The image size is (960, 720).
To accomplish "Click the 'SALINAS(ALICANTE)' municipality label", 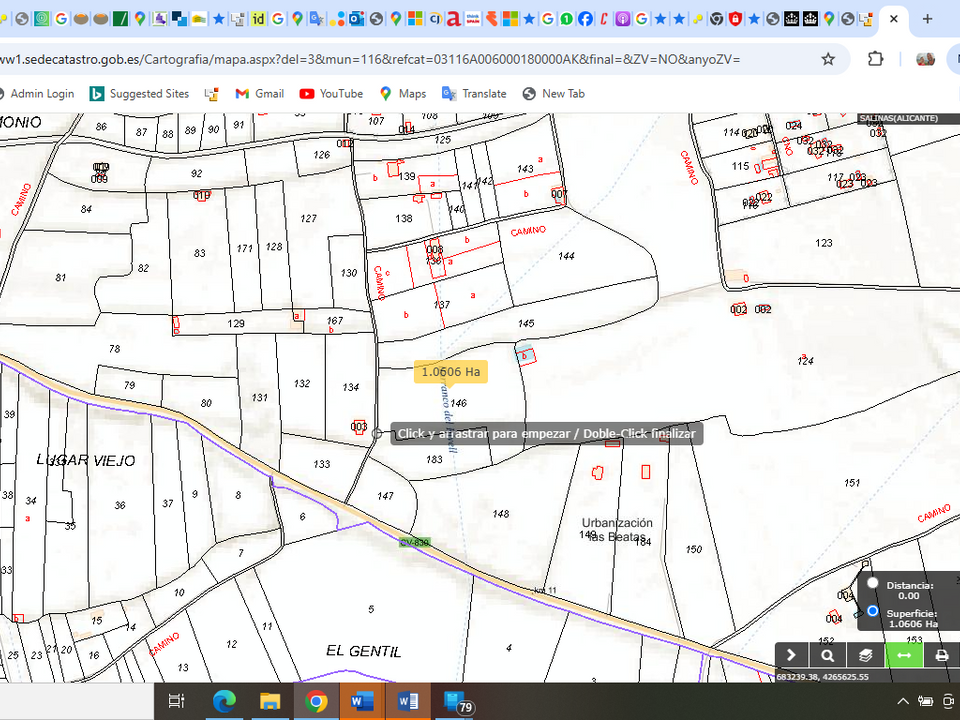I will 898,118.
